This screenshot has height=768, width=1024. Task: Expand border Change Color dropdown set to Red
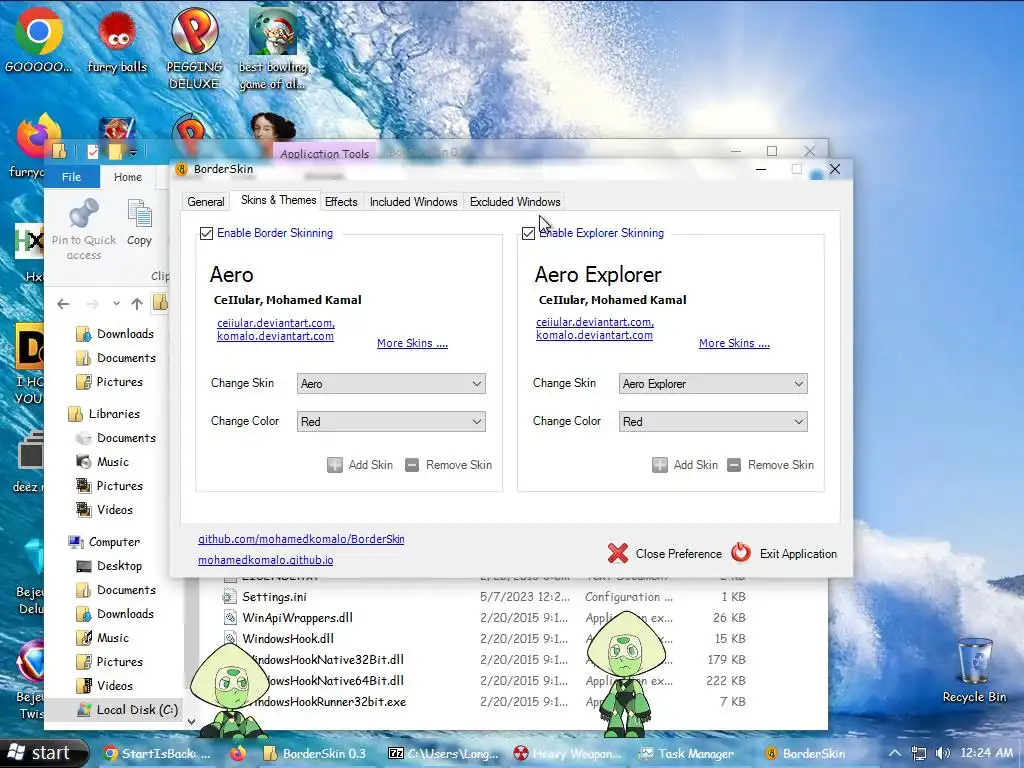pos(391,422)
